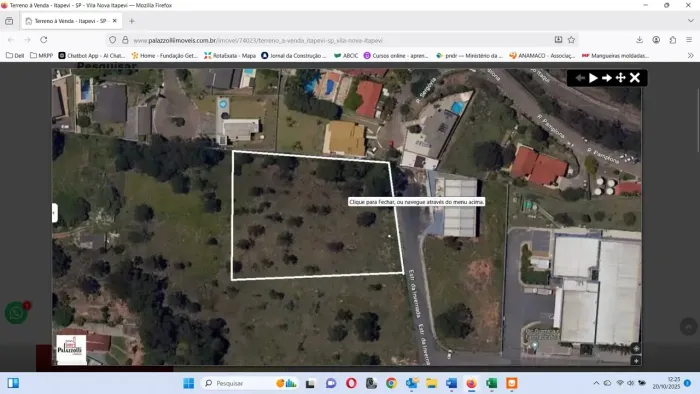Viewport: 700px width, 394px height.
Task: Go to previous photo with left arrow
Action: click(580, 78)
